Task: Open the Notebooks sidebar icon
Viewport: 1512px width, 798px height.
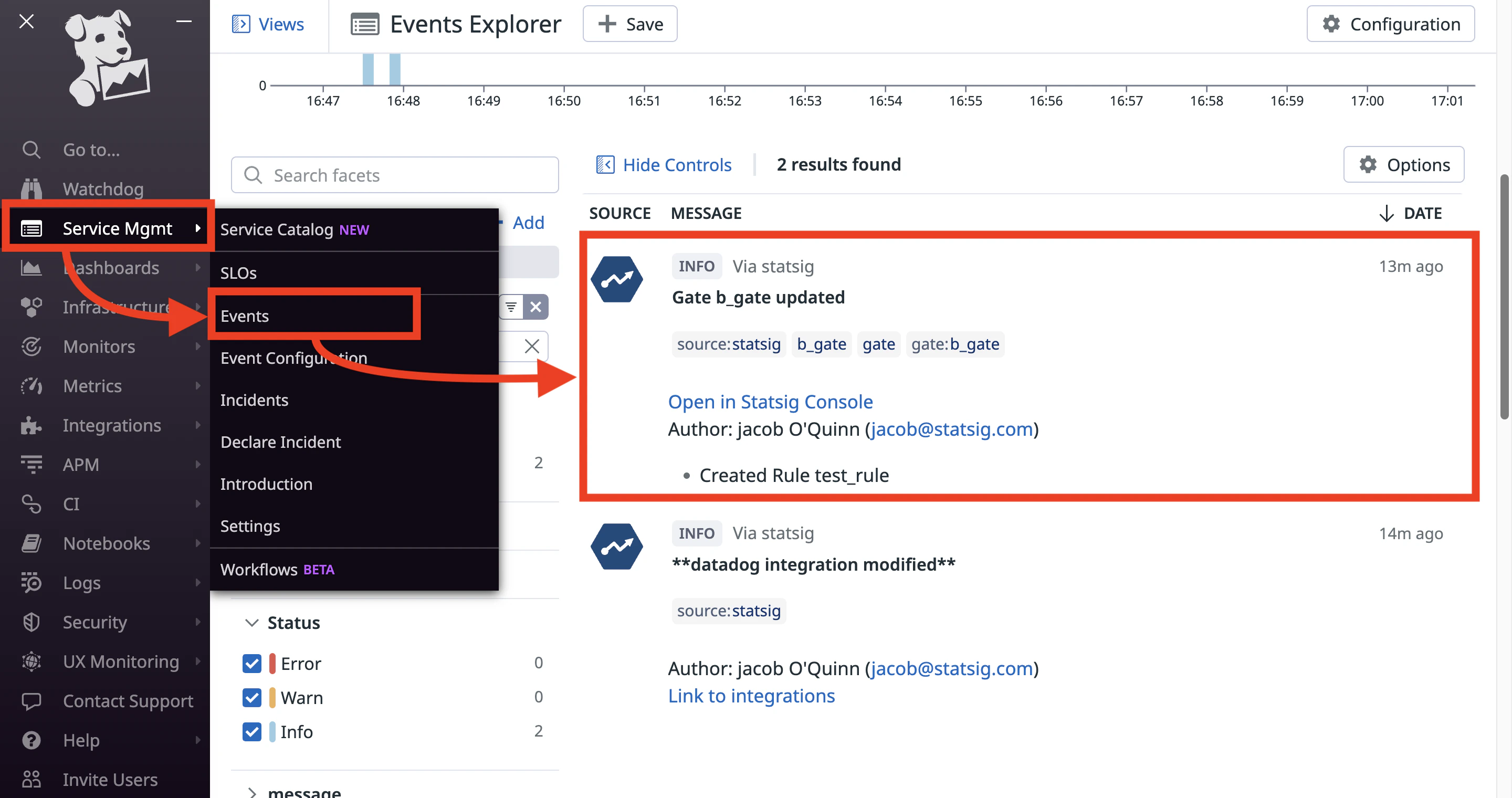Action: tap(31, 543)
